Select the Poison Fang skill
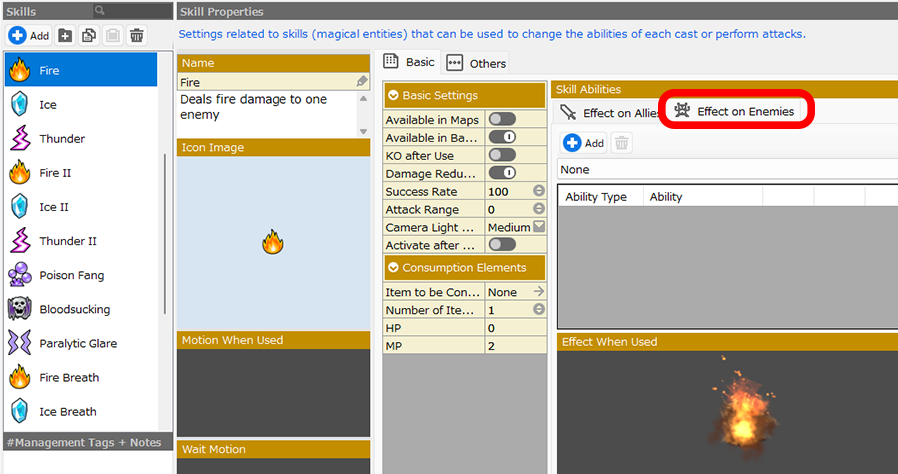This screenshot has width=898, height=474. point(71,275)
